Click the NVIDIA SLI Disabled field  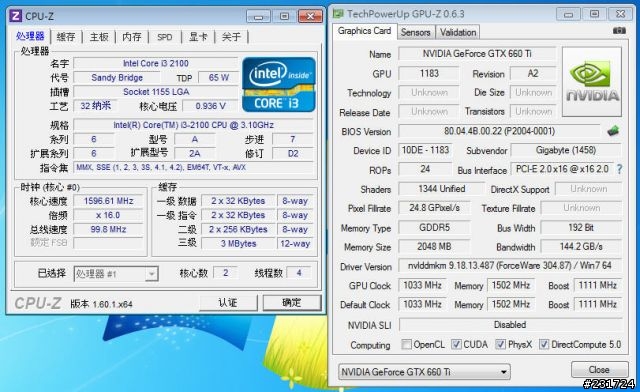(510, 325)
